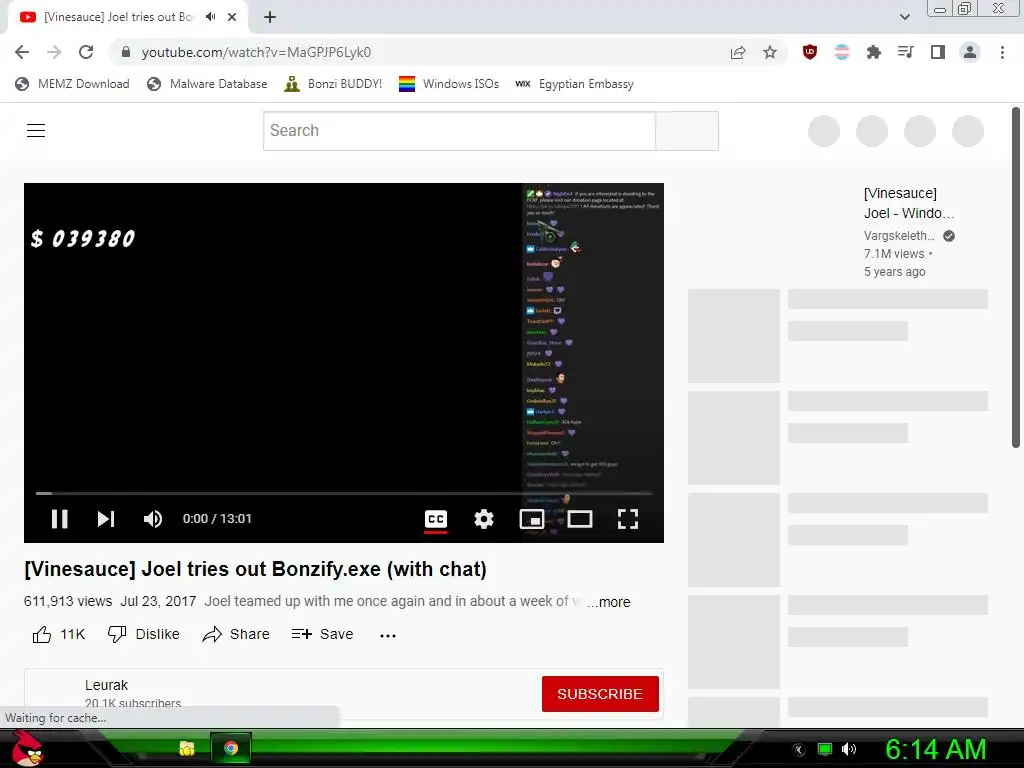Screen dimensions: 1024x768
Task: Open the striped flag extension icon
Action: pyautogui.click(x=842, y=52)
